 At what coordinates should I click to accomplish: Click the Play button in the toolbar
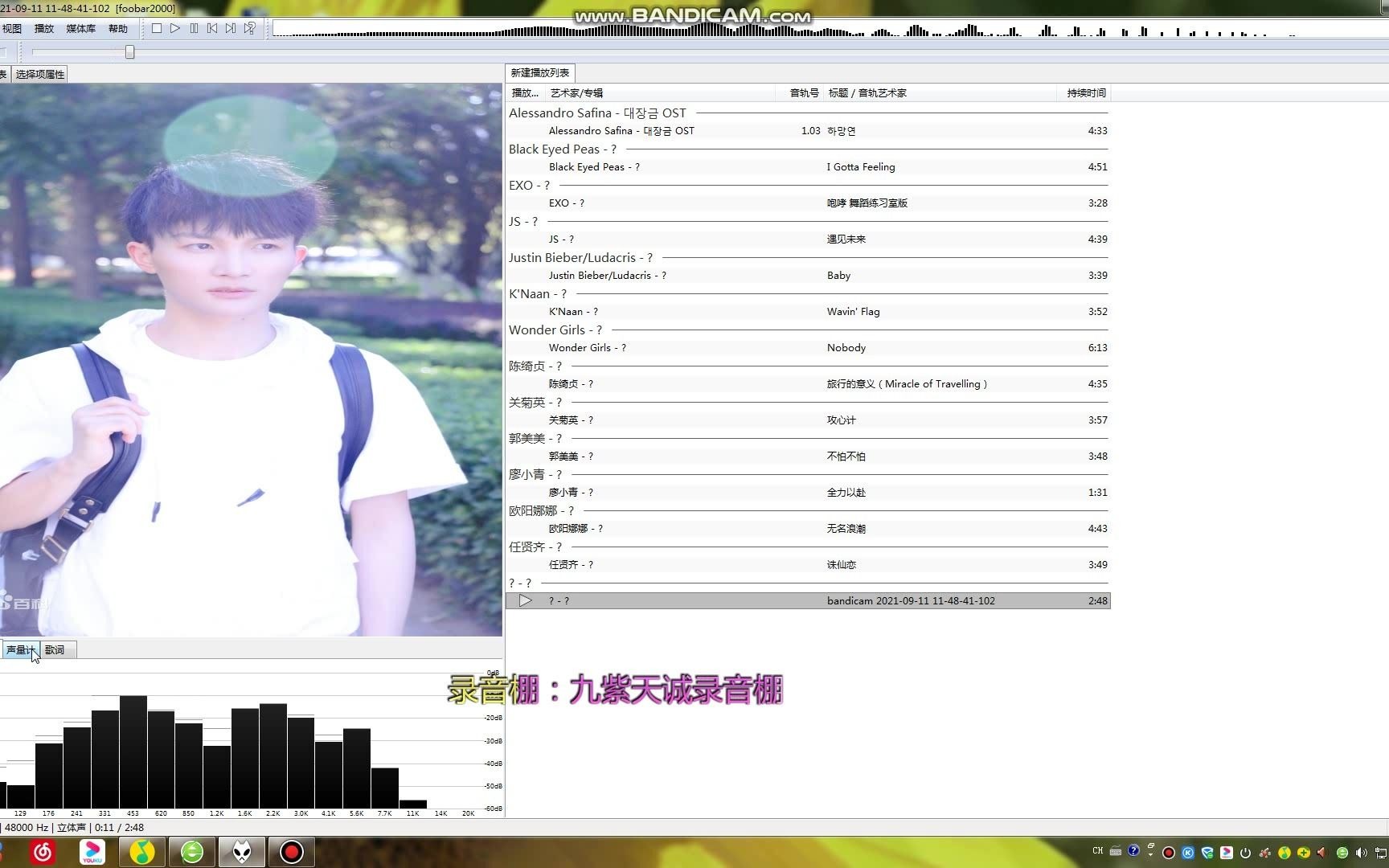[175, 28]
